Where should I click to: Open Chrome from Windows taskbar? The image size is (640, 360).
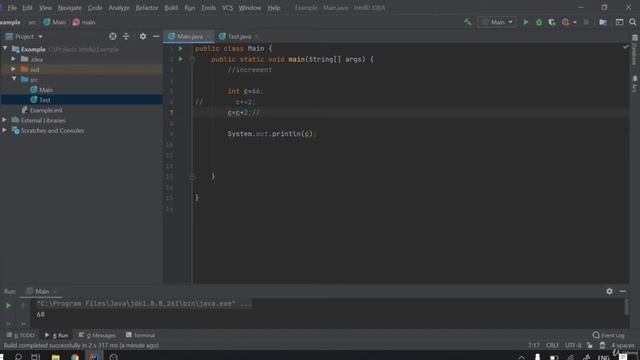point(75,356)
